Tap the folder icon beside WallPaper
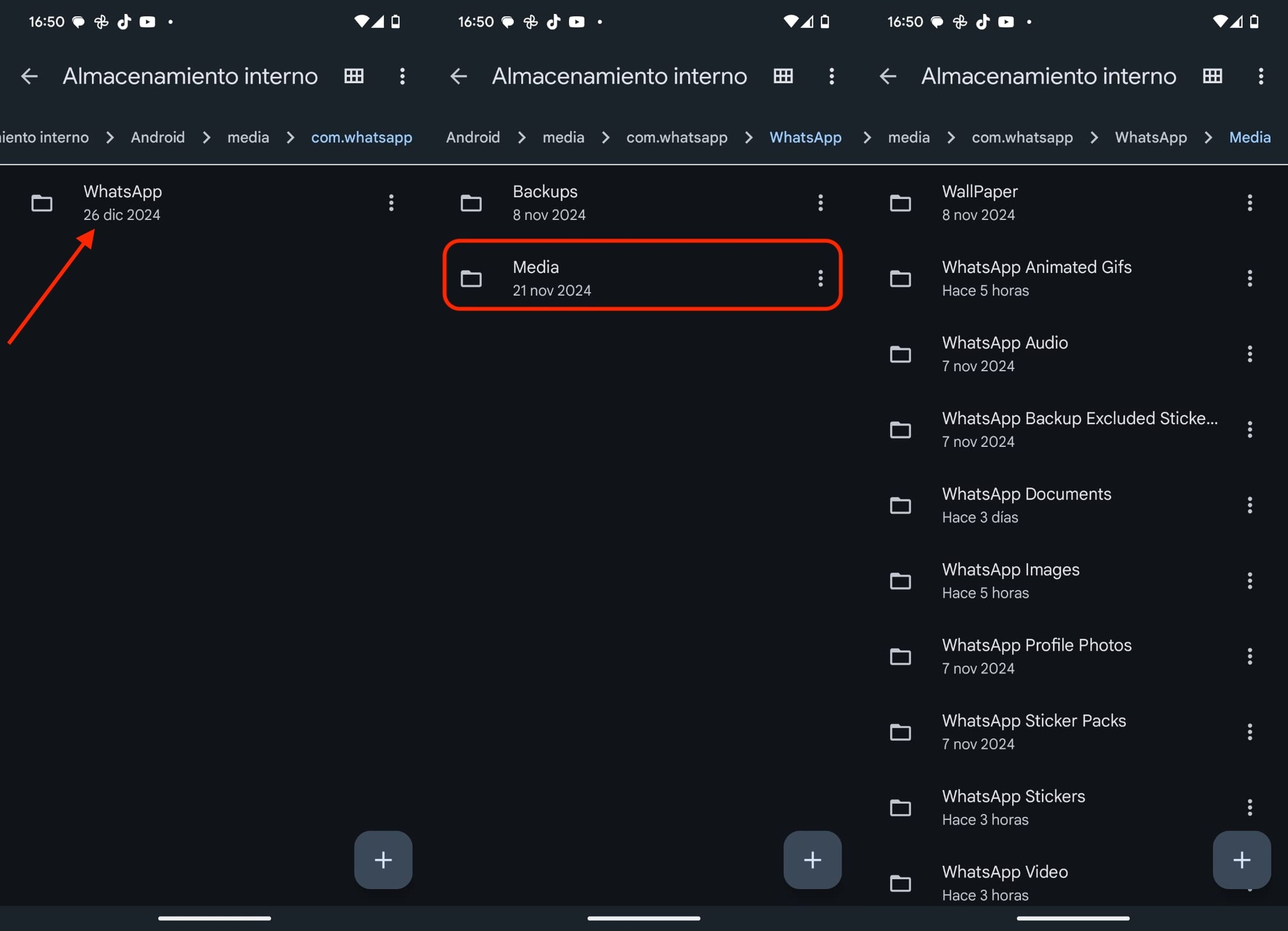Screen dimensions: 1288x931 (x=900, y=203)
